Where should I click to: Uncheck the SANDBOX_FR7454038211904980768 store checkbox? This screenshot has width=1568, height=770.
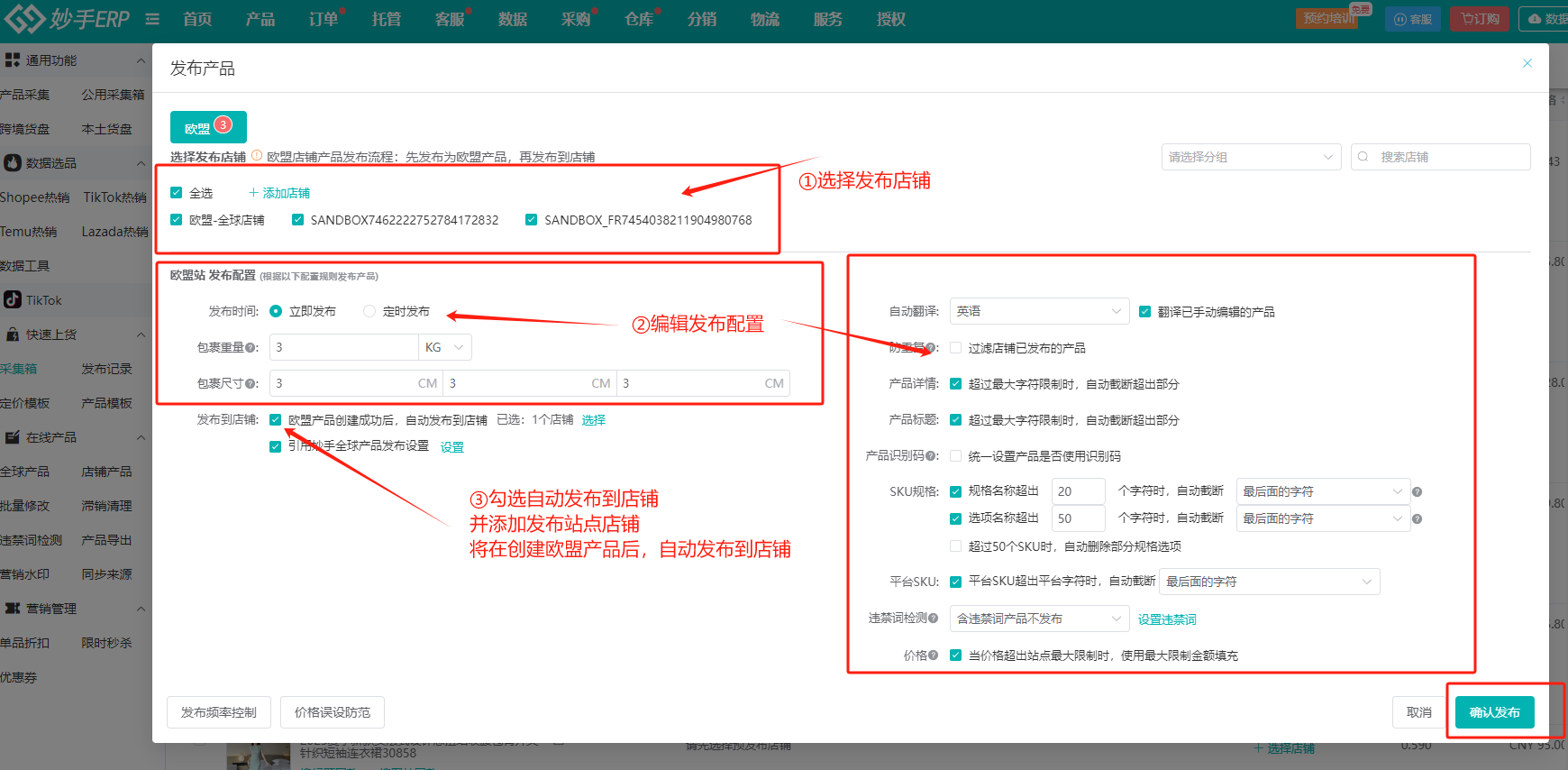point(532,220)
